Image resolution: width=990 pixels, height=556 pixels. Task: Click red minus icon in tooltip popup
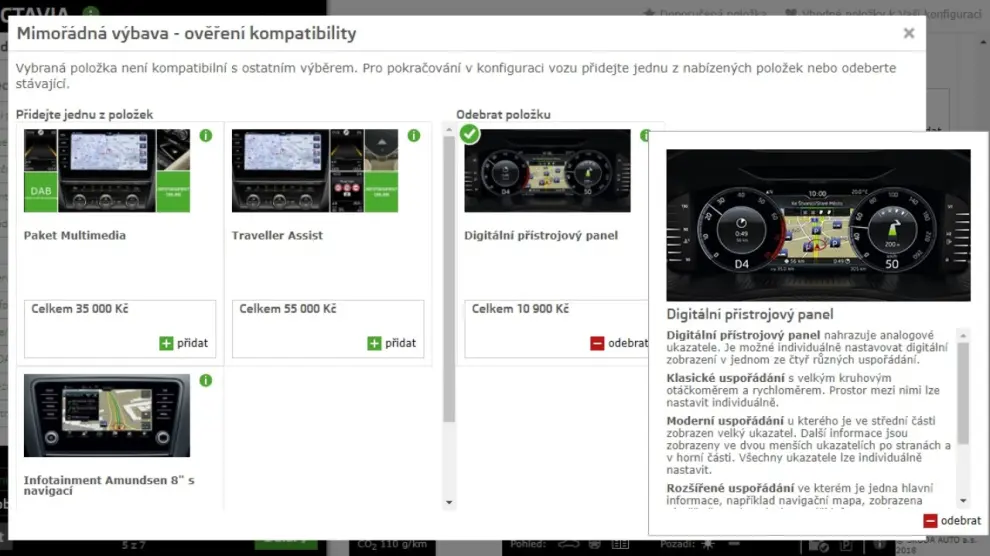[930, 521]
